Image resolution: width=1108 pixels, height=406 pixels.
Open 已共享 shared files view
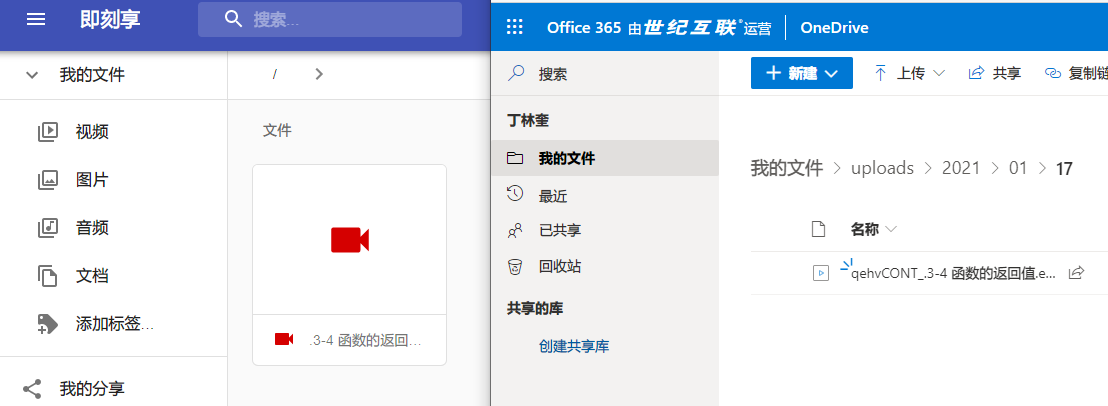pyautogui.click(x=560, y=230)
